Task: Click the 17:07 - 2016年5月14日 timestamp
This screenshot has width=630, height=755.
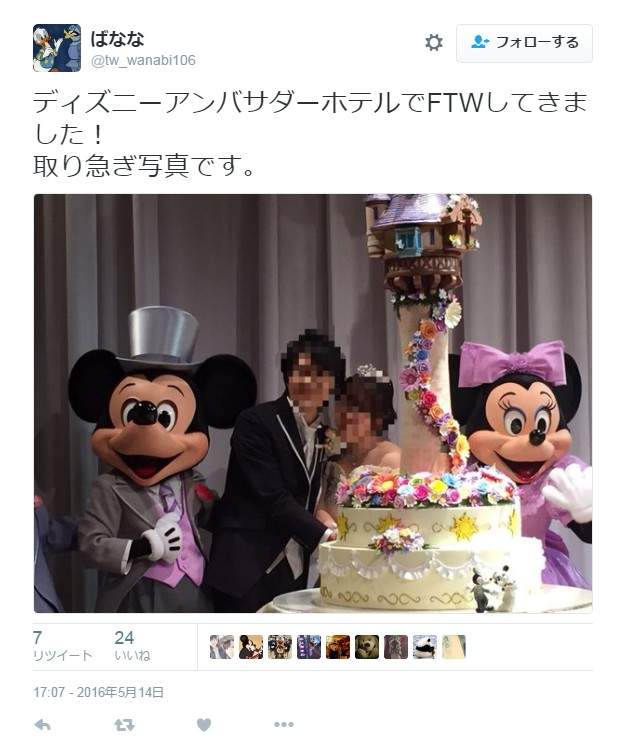Action: [98, 692]
